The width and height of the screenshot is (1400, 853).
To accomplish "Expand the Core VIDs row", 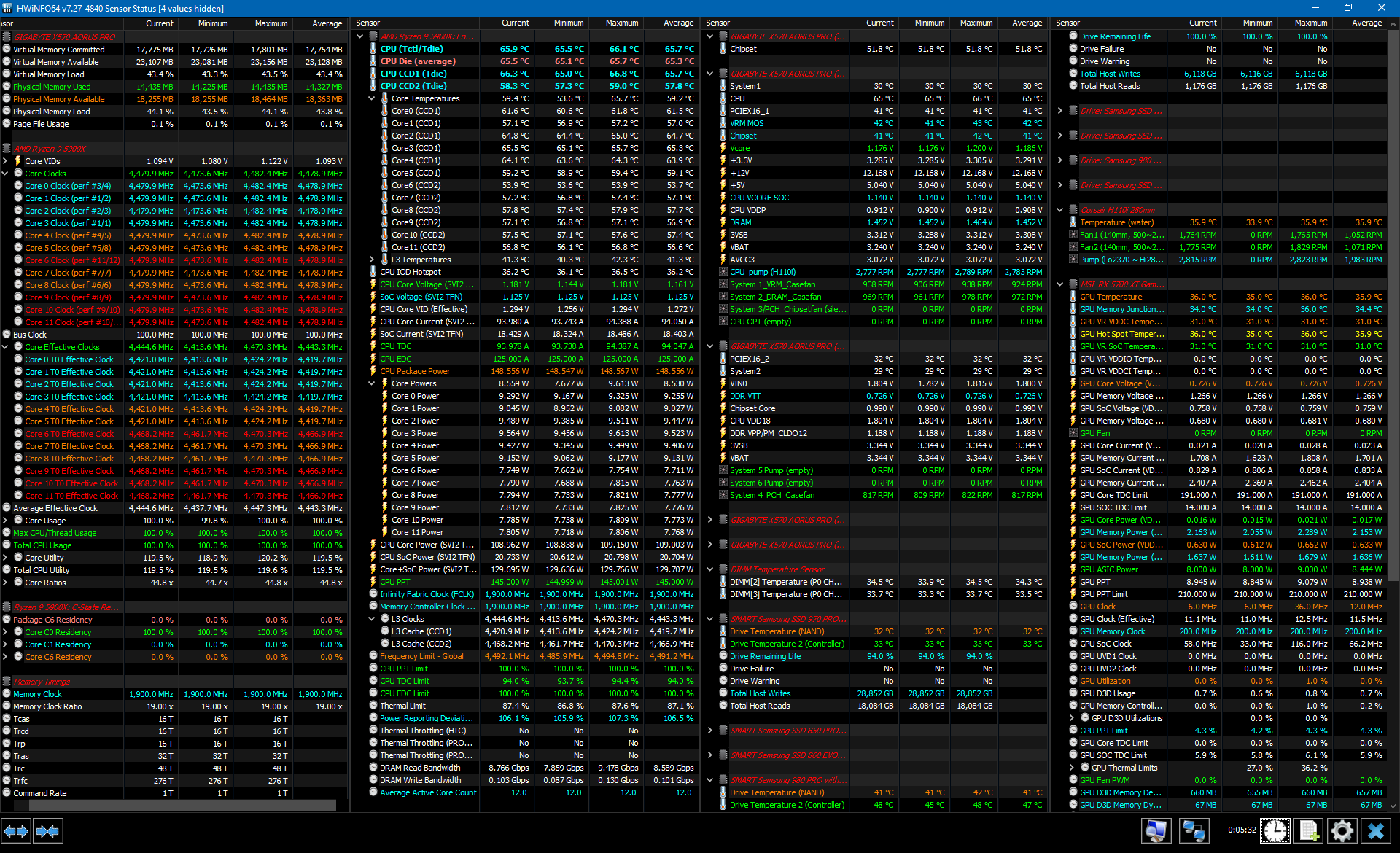I will tap(5, 161).
